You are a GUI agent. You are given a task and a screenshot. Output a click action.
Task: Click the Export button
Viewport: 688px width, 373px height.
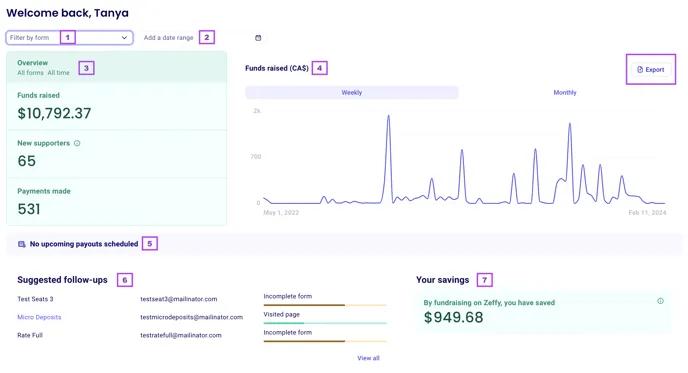(651, 69)
